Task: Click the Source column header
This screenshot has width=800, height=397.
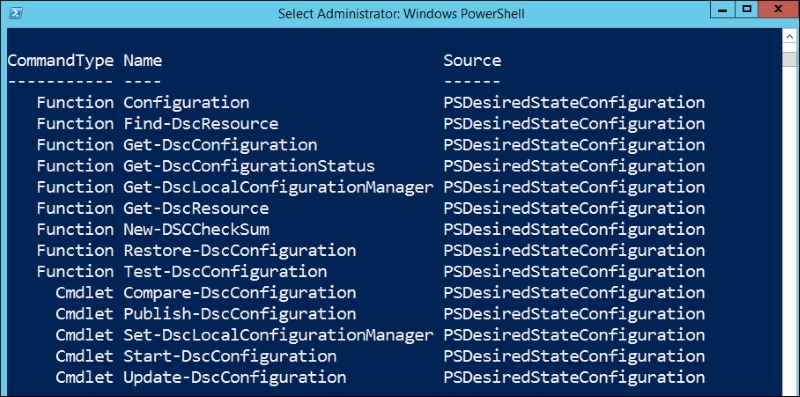Action: [x=472, y=60]
